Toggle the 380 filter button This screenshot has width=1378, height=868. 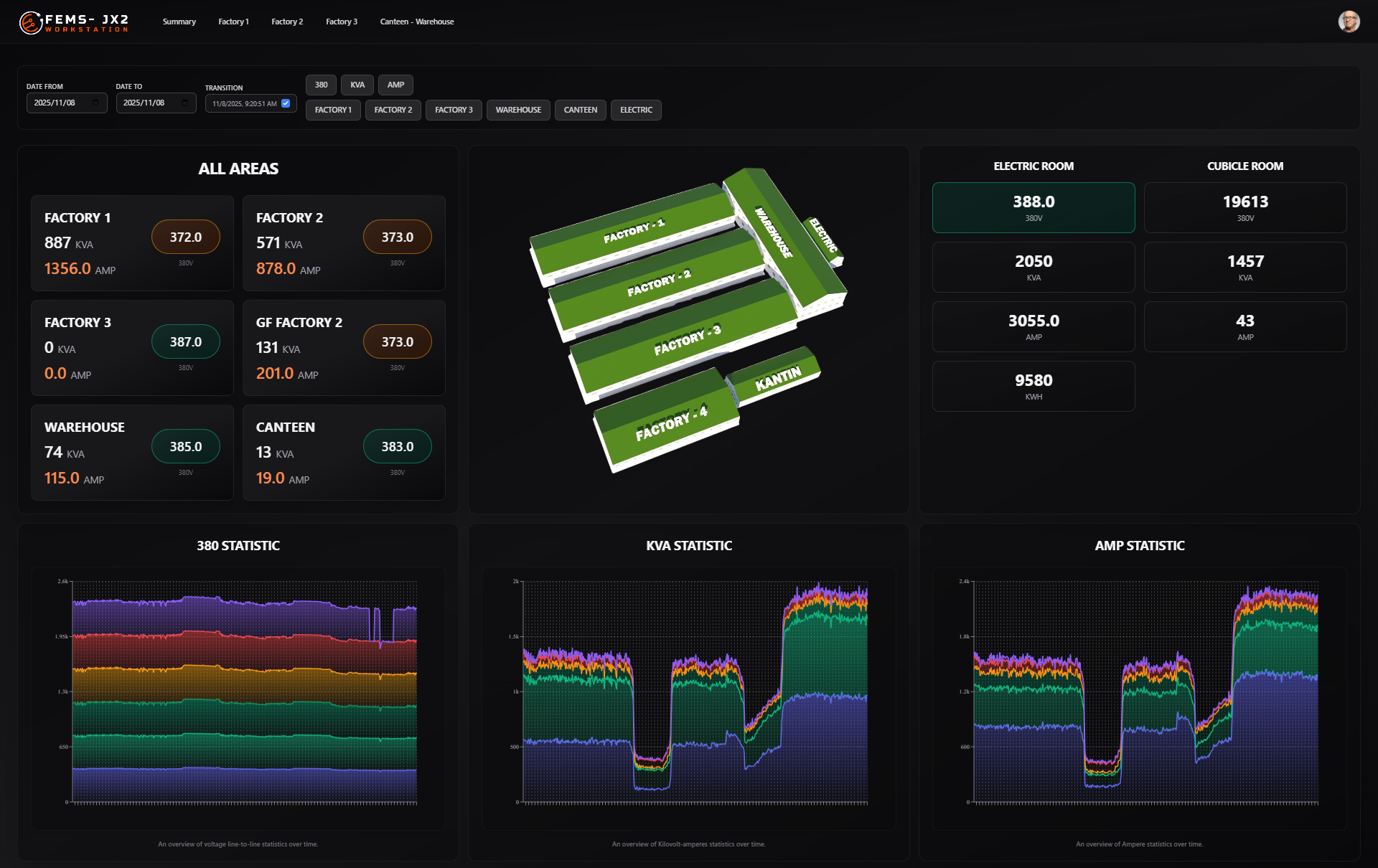point(321,85)
